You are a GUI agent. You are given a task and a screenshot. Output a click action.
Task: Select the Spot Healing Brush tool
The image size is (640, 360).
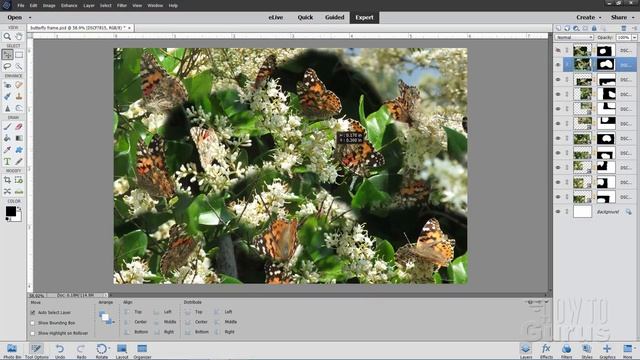(x=19, y=85)
